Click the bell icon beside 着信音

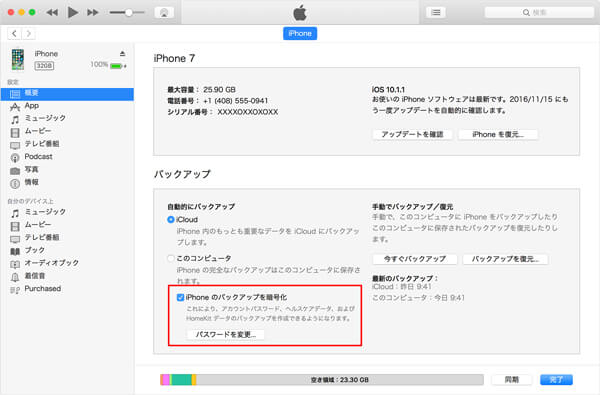click(15, 277)
